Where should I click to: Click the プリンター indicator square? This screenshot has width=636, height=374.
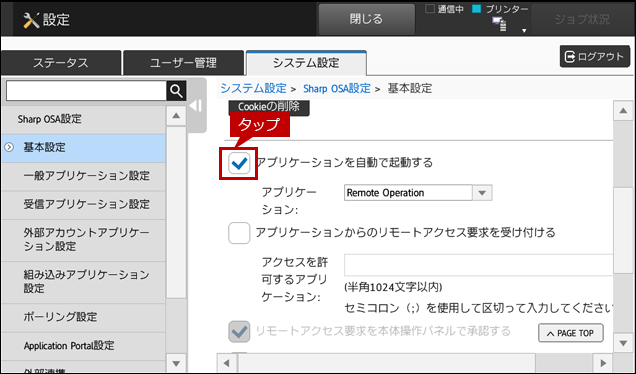pyautogui.click(x=477, y=9)
